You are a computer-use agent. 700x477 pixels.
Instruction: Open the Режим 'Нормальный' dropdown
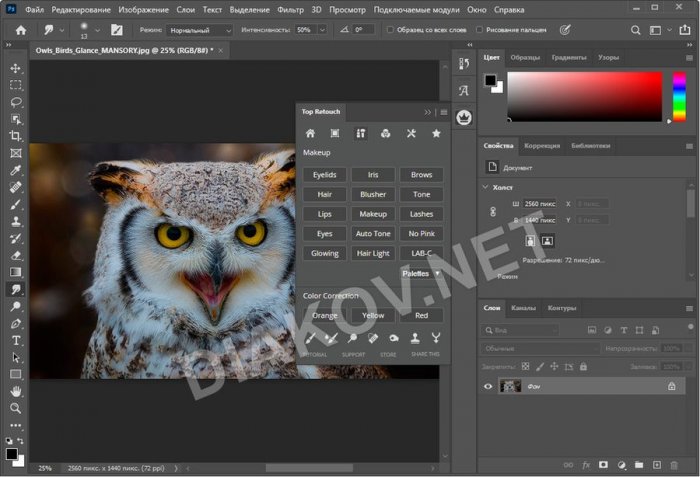199,30
